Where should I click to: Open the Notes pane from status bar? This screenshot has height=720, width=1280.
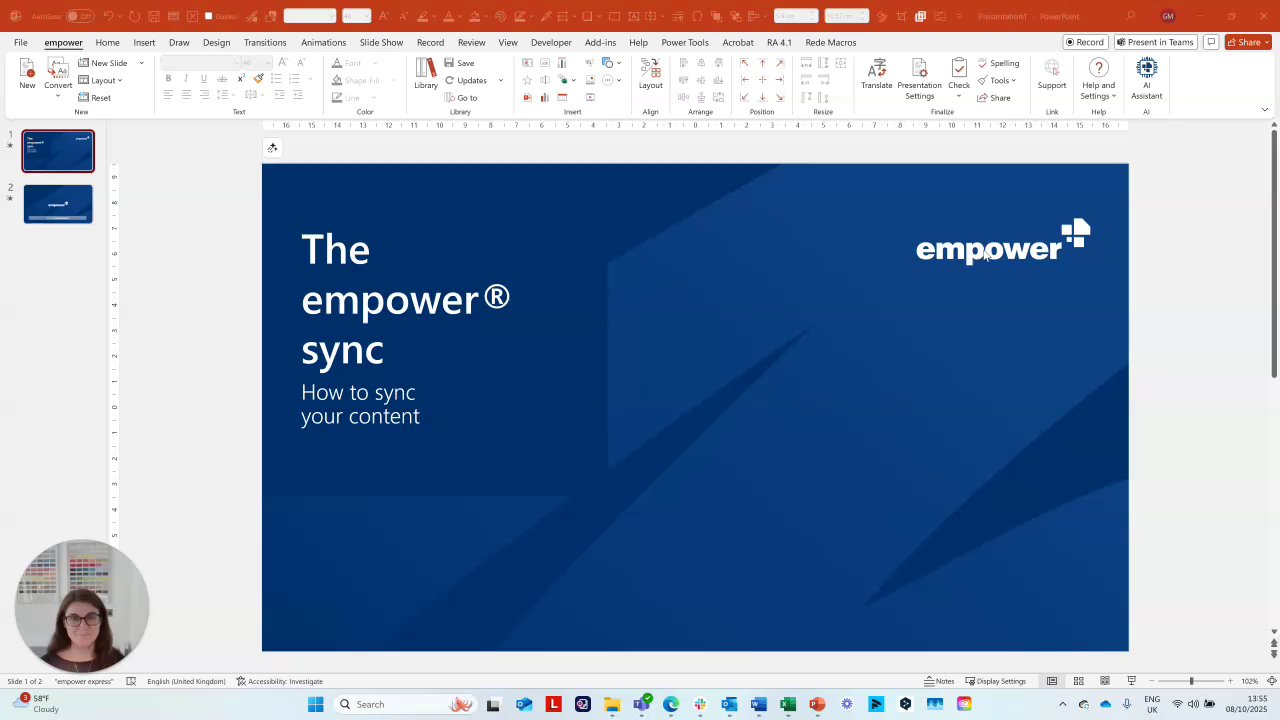pos(939,681)
